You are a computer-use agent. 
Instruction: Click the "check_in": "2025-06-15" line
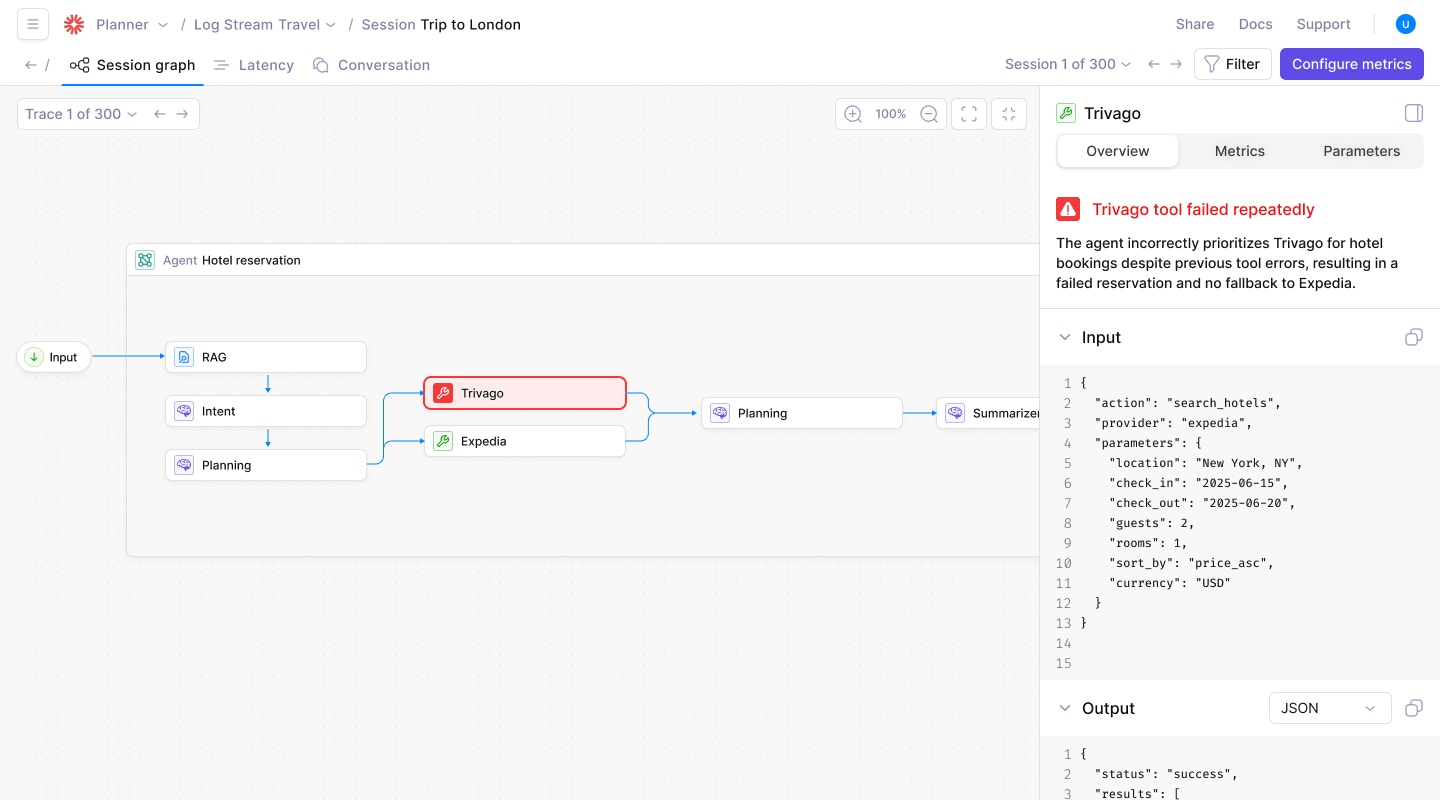coord(1198,483)
